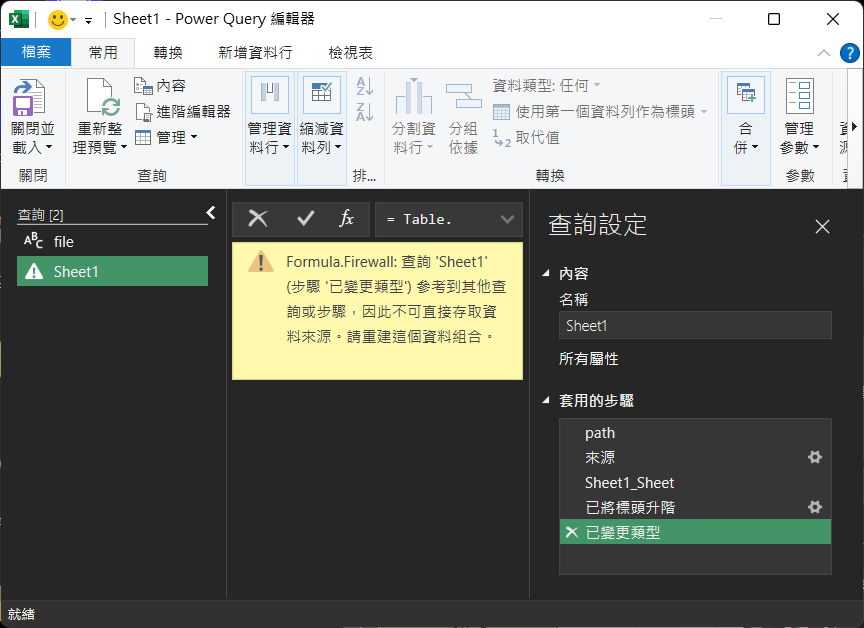Click the query name field Sheet1
Viewport: 864px width, 628px height.
(694, 325)
